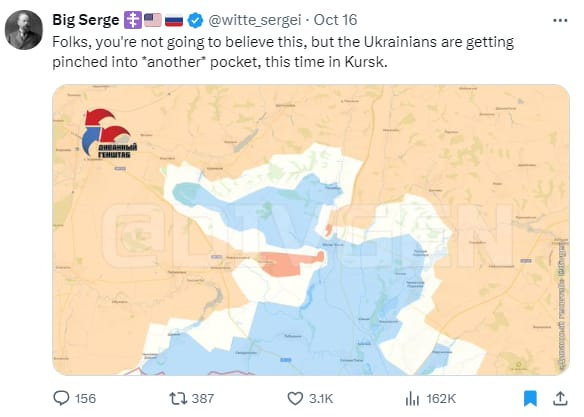Toggle the blue bookmark icon

[530, 398]
